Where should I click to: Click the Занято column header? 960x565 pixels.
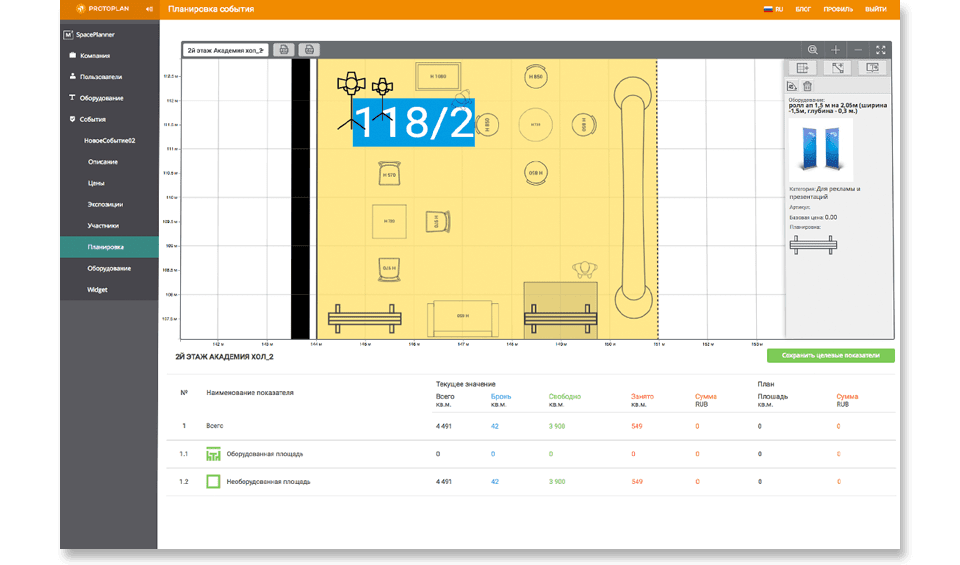click(x=642, y=397)
